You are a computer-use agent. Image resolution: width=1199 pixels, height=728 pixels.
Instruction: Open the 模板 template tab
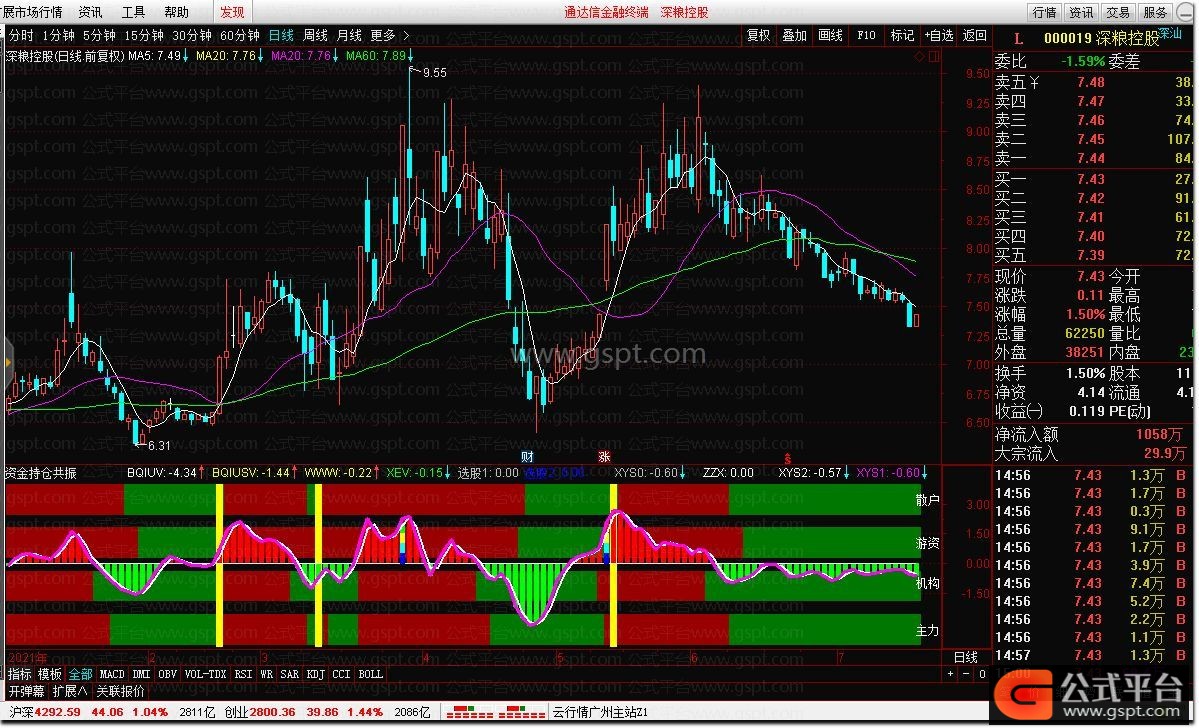50,674
